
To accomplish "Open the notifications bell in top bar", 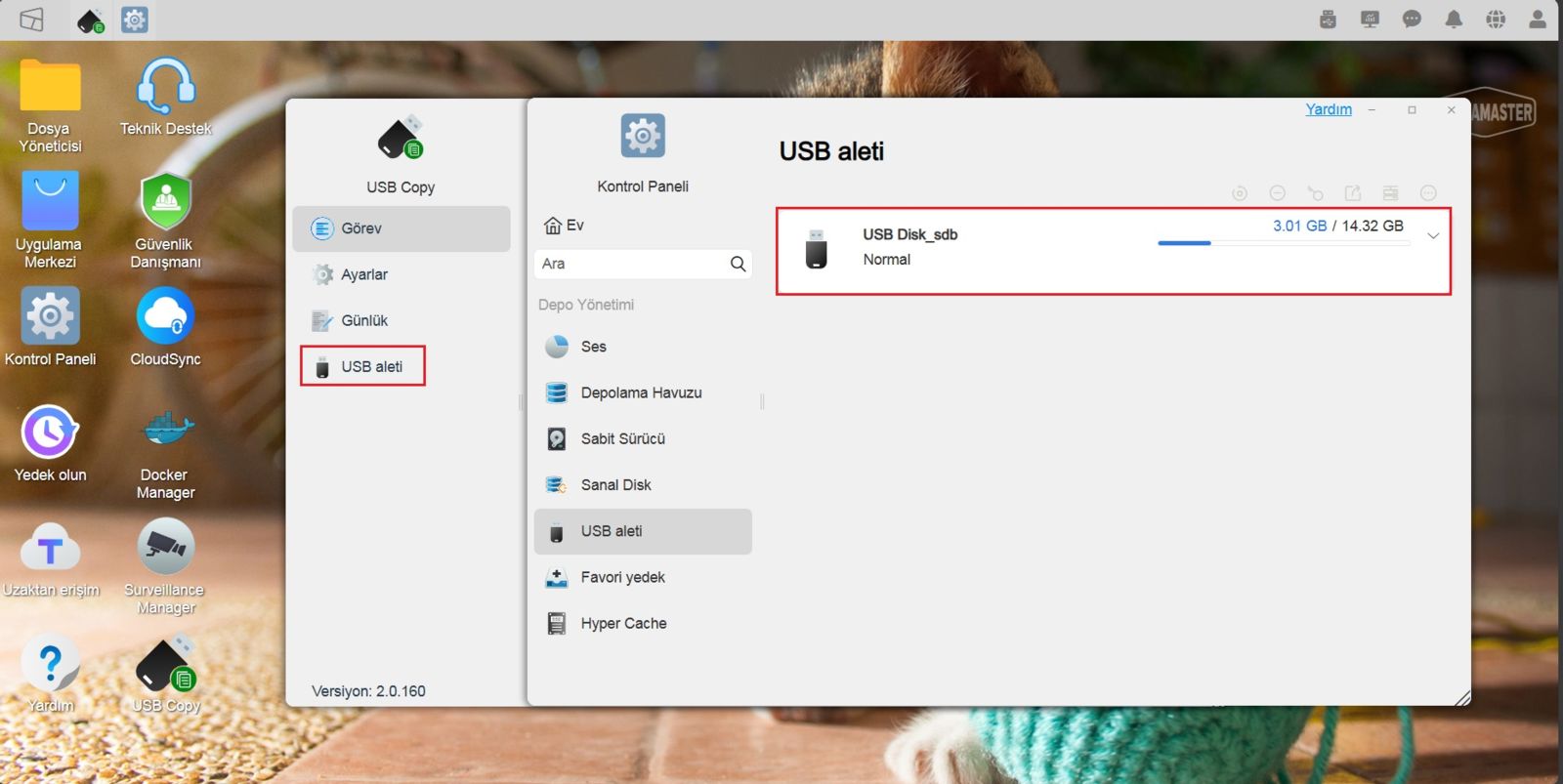I will 1454,20.
